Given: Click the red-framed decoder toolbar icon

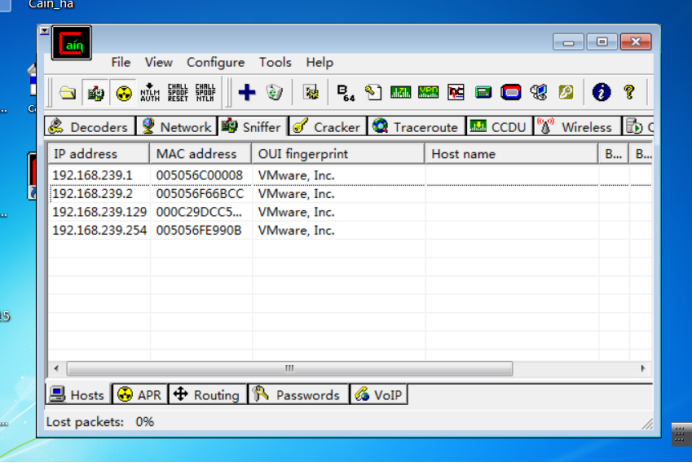Looking at the screenshot, I should (x=456, y=92).
